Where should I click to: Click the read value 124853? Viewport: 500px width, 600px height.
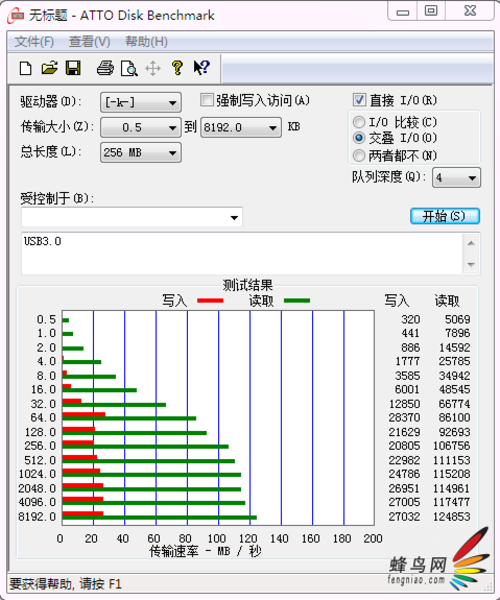click(451, 517)
